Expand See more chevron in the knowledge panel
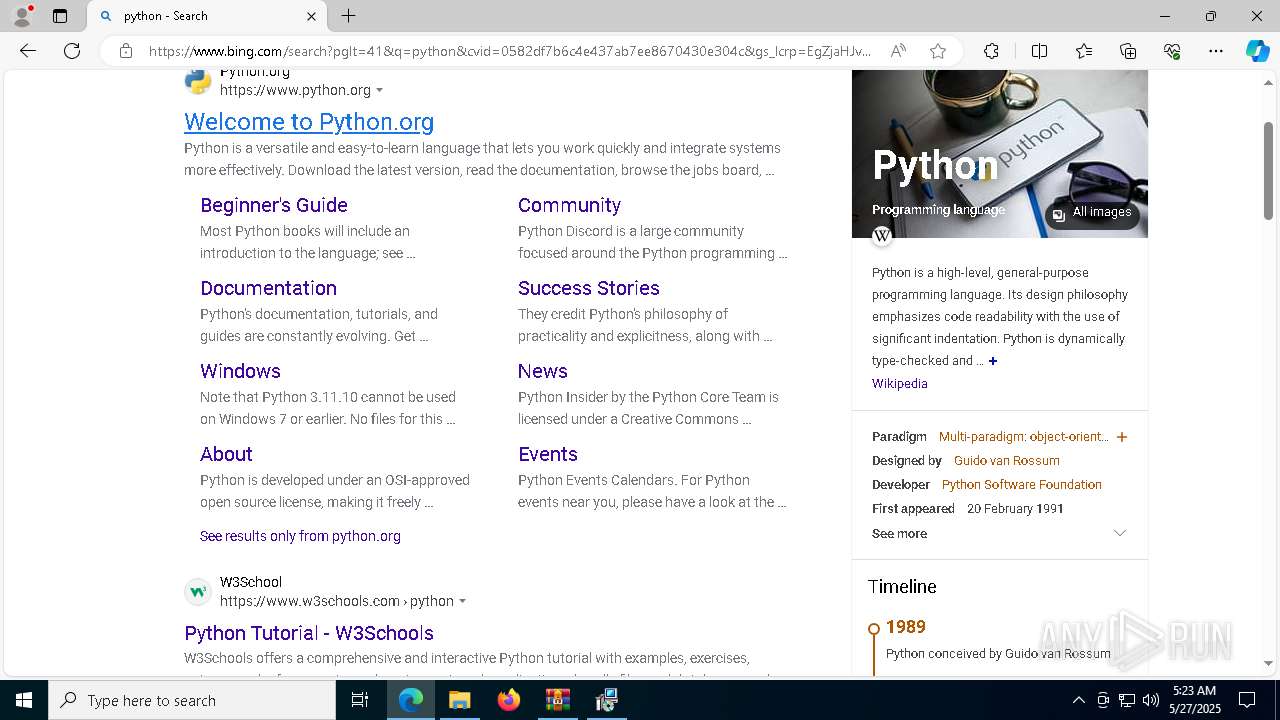1280x720 pixels. click(x=1120, y=533)
